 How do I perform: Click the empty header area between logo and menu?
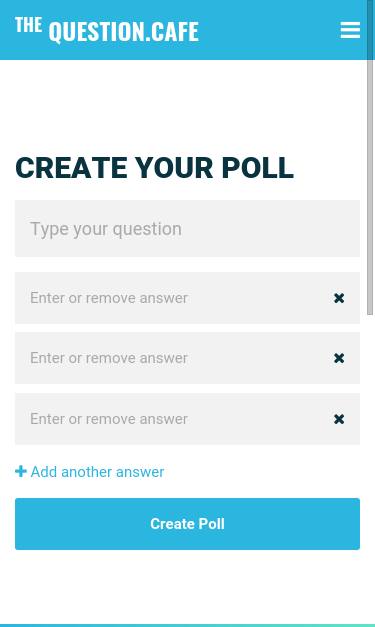pyautogui.click(x=269, y=30)
